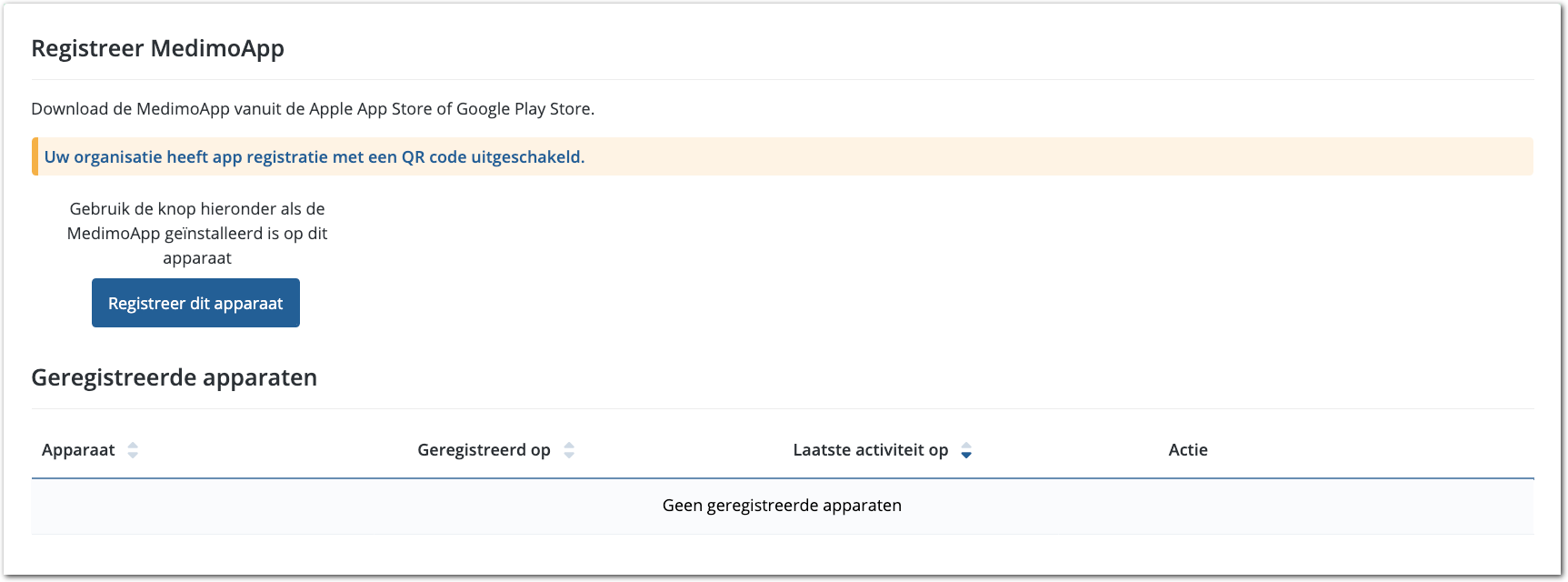Sort the table by the Apparaat header label
1568x582 pixels.
(x=78, y=450)
